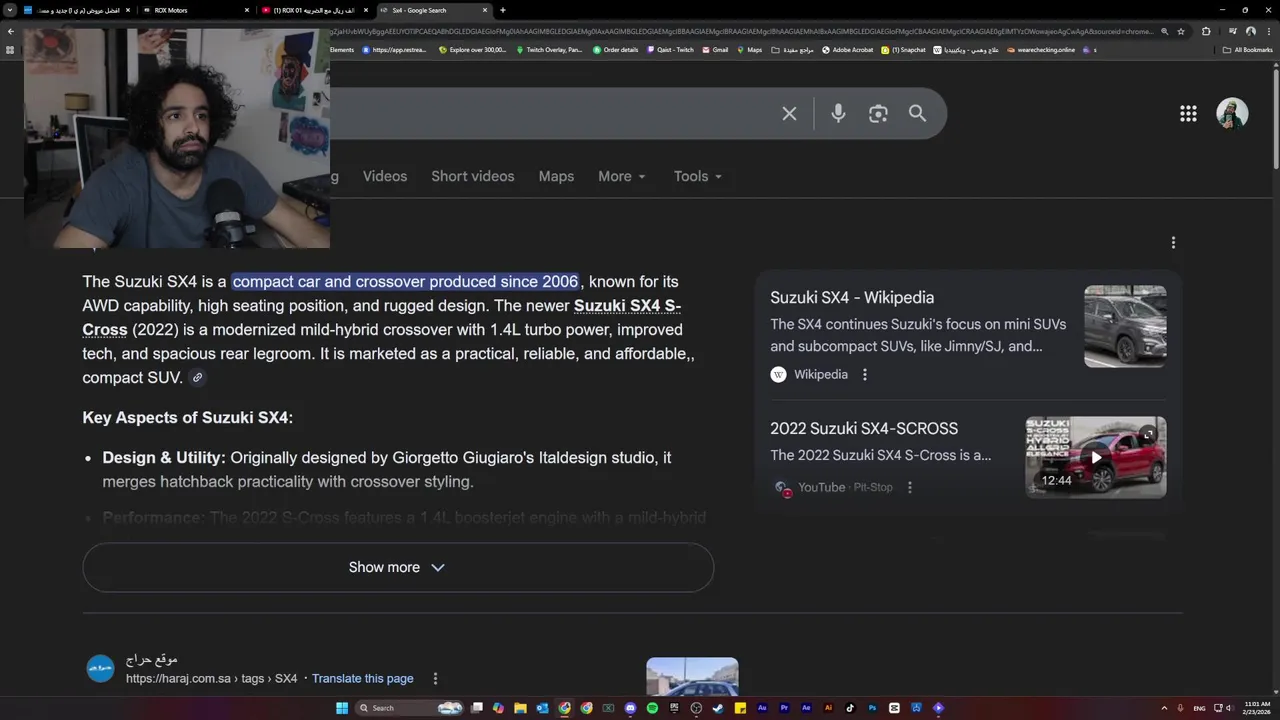Click the ENG language indicator
The height and width of the screenshot is (720, 1280).
pyautogui.click(x=1199, y=708)
